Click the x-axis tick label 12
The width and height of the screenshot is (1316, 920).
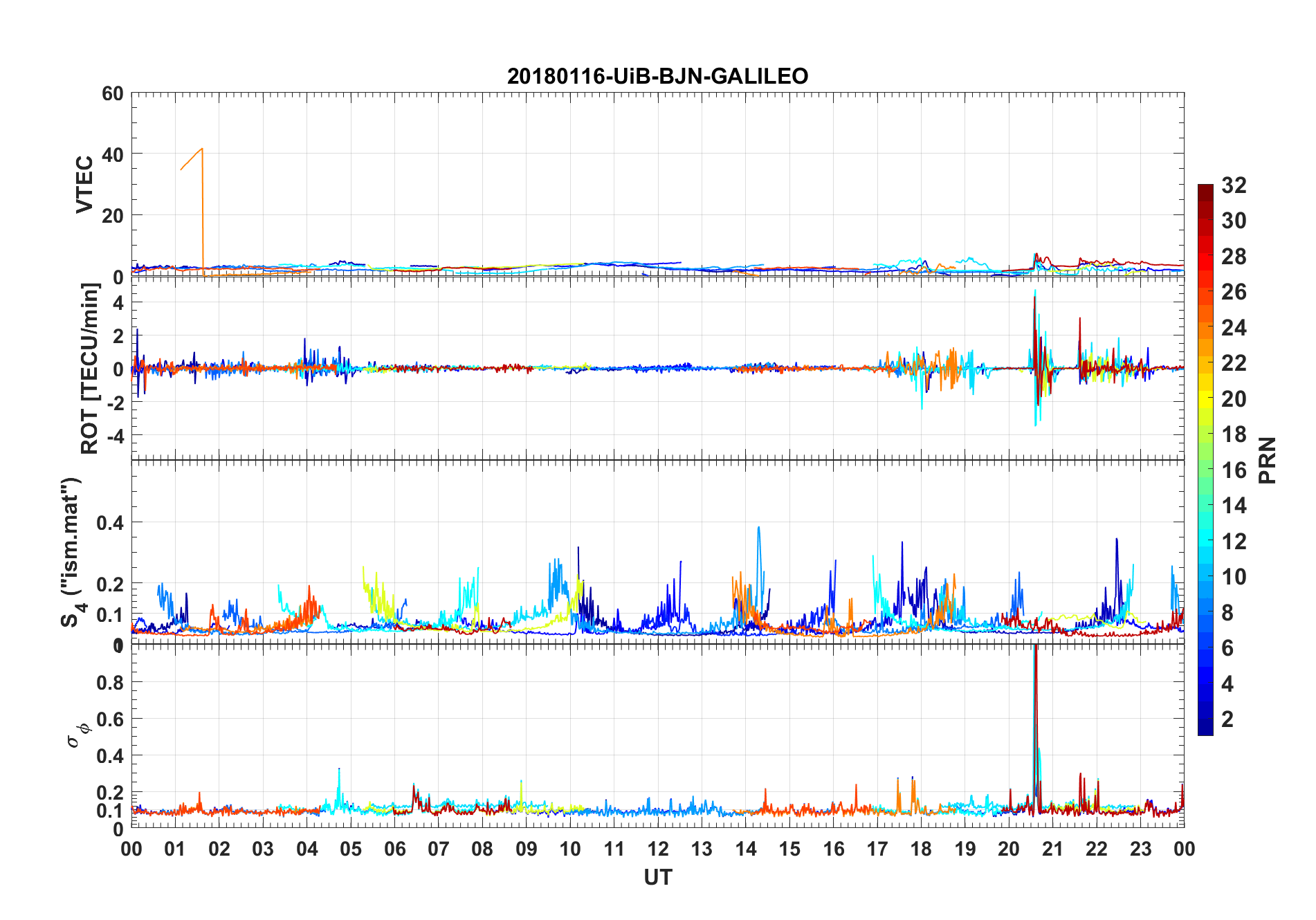[x=658, y=849]
